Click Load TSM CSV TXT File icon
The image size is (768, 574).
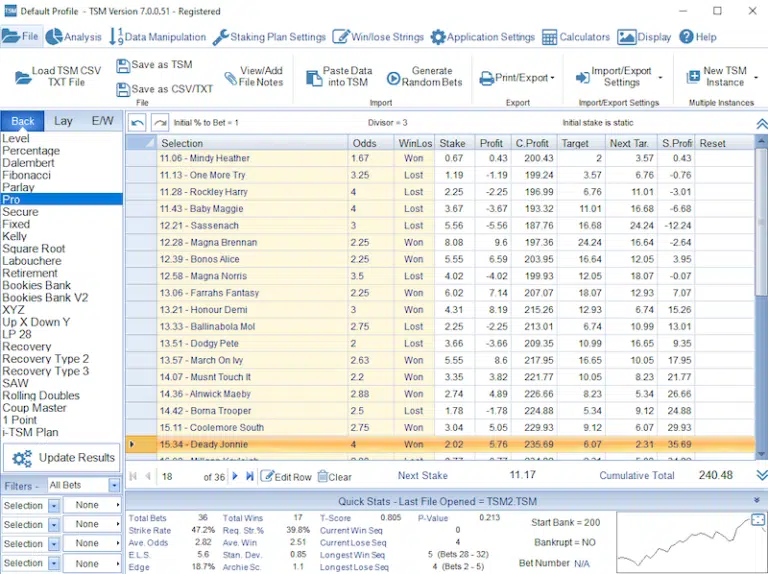click(x=23, y=77)
